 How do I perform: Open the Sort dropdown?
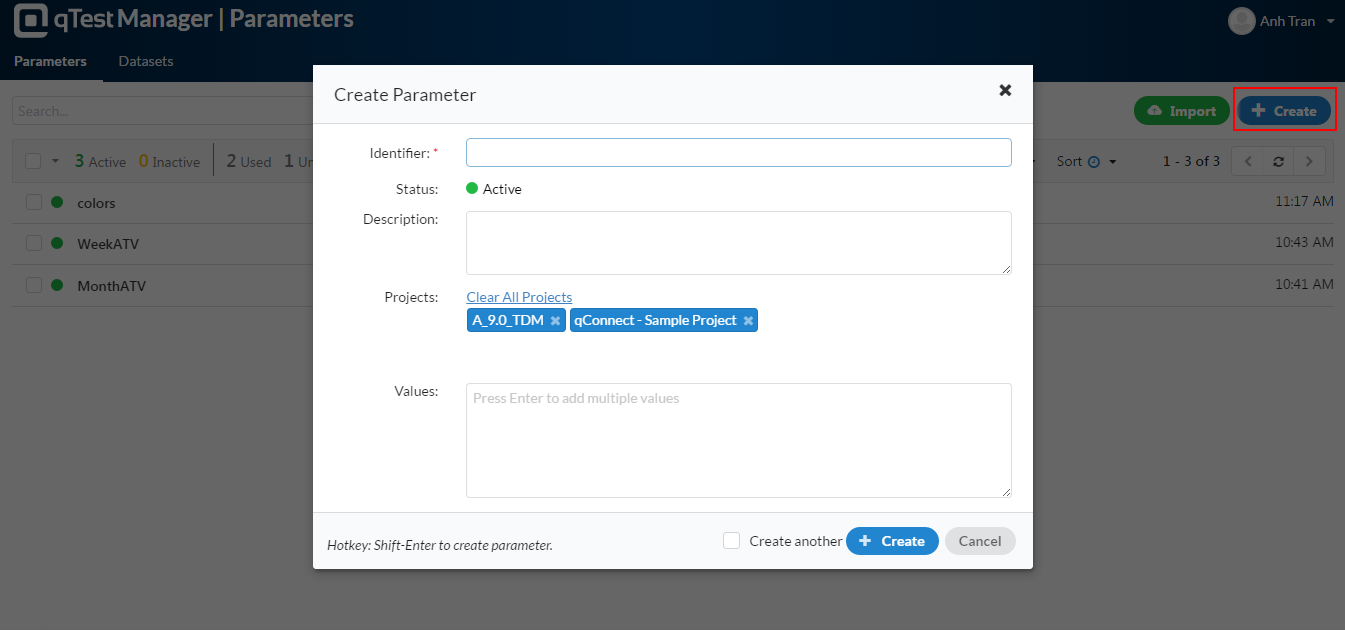pos(1086,161)
